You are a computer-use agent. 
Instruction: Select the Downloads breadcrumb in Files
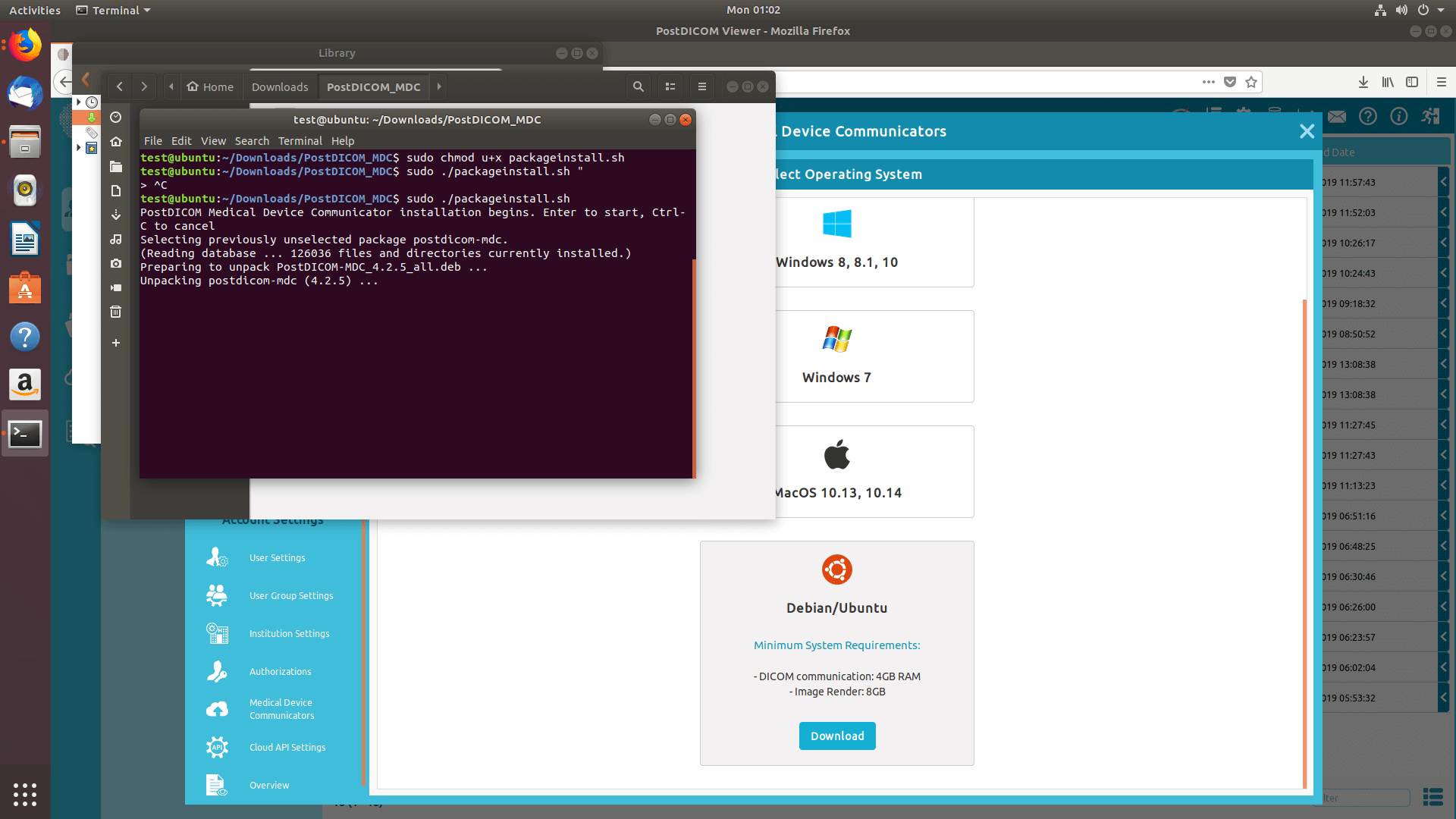tap(280, 86)
